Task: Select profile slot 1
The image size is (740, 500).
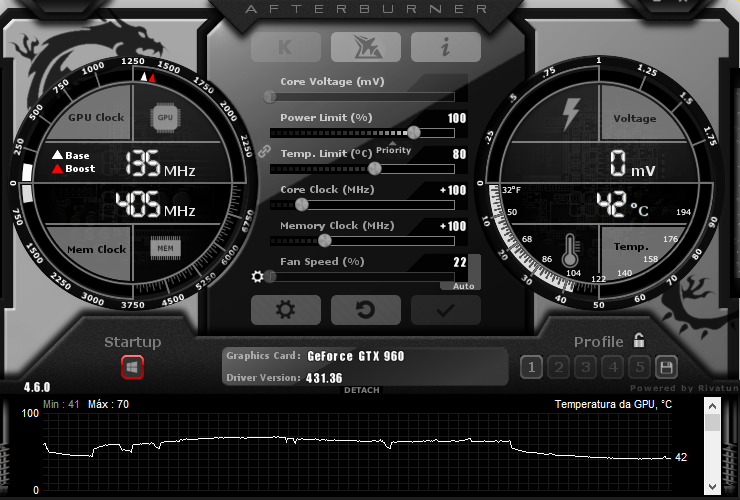Action: tap(531, 367)
